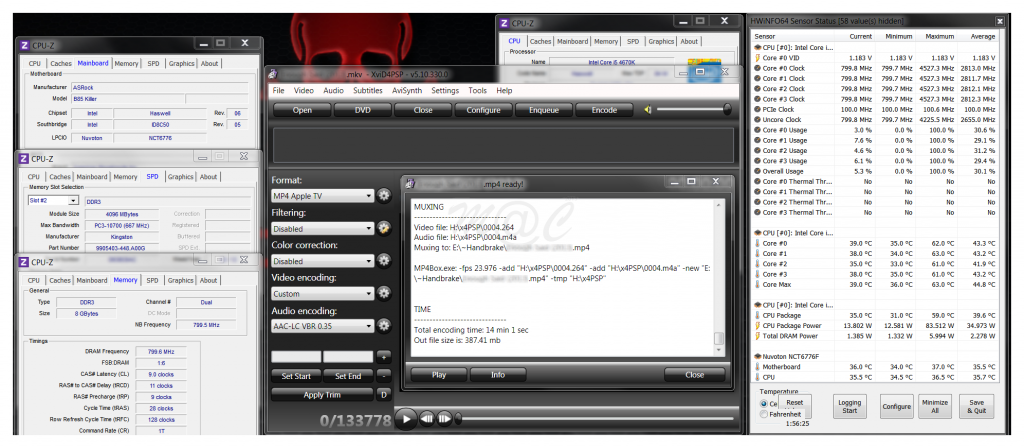Click the Set Start trim button
The height and width of the screenshot is (447, 1024).
pyautogui.click(x=297, y=375)
